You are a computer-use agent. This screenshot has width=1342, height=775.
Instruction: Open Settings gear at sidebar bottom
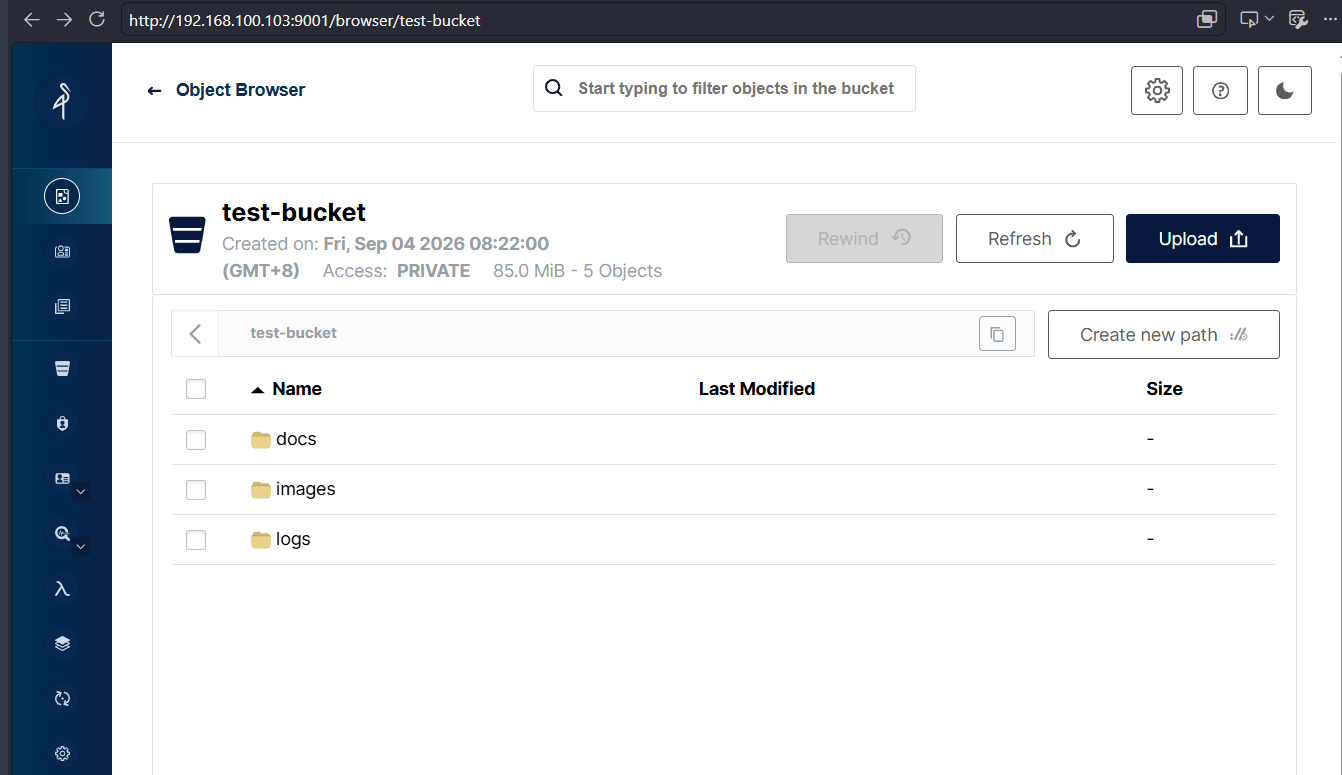(x=62, y=753)
